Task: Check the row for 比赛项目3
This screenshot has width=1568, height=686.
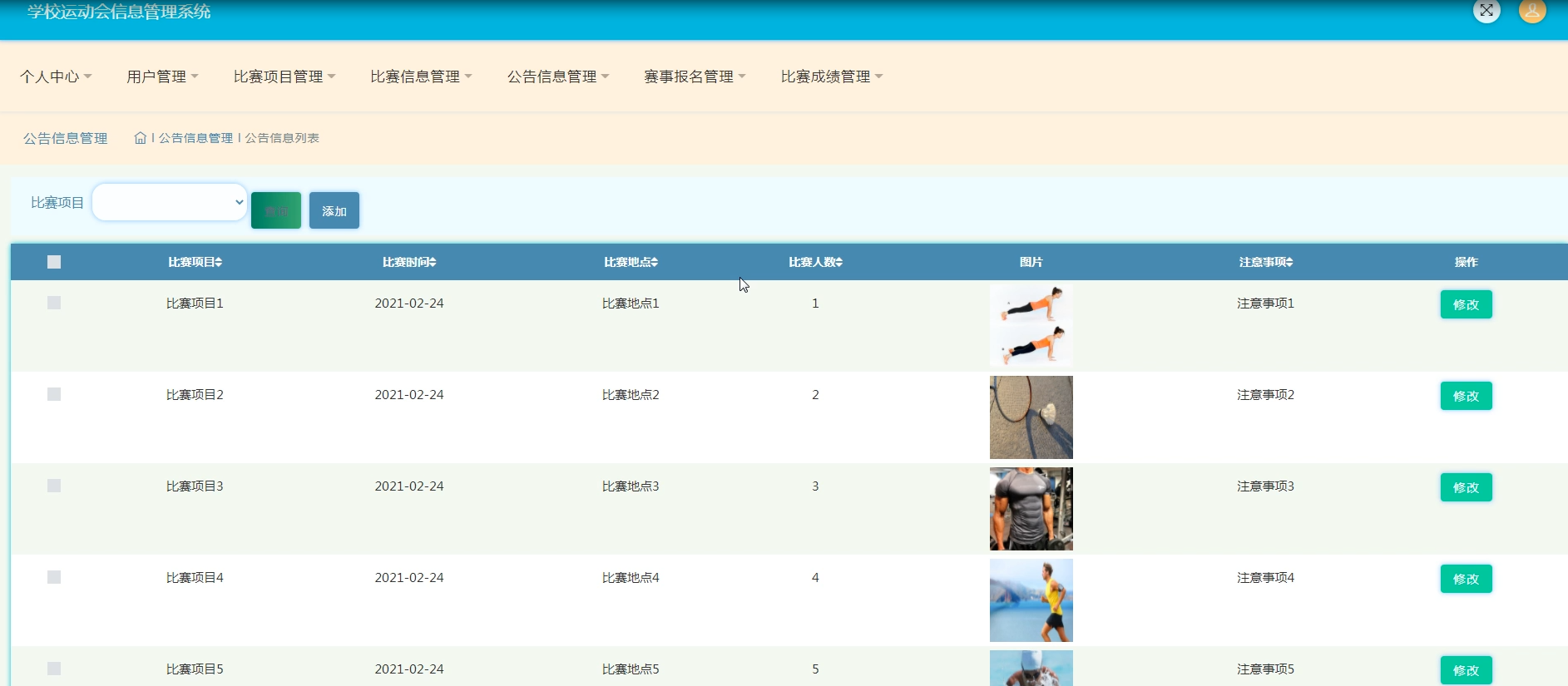Action: pos(54,486)
